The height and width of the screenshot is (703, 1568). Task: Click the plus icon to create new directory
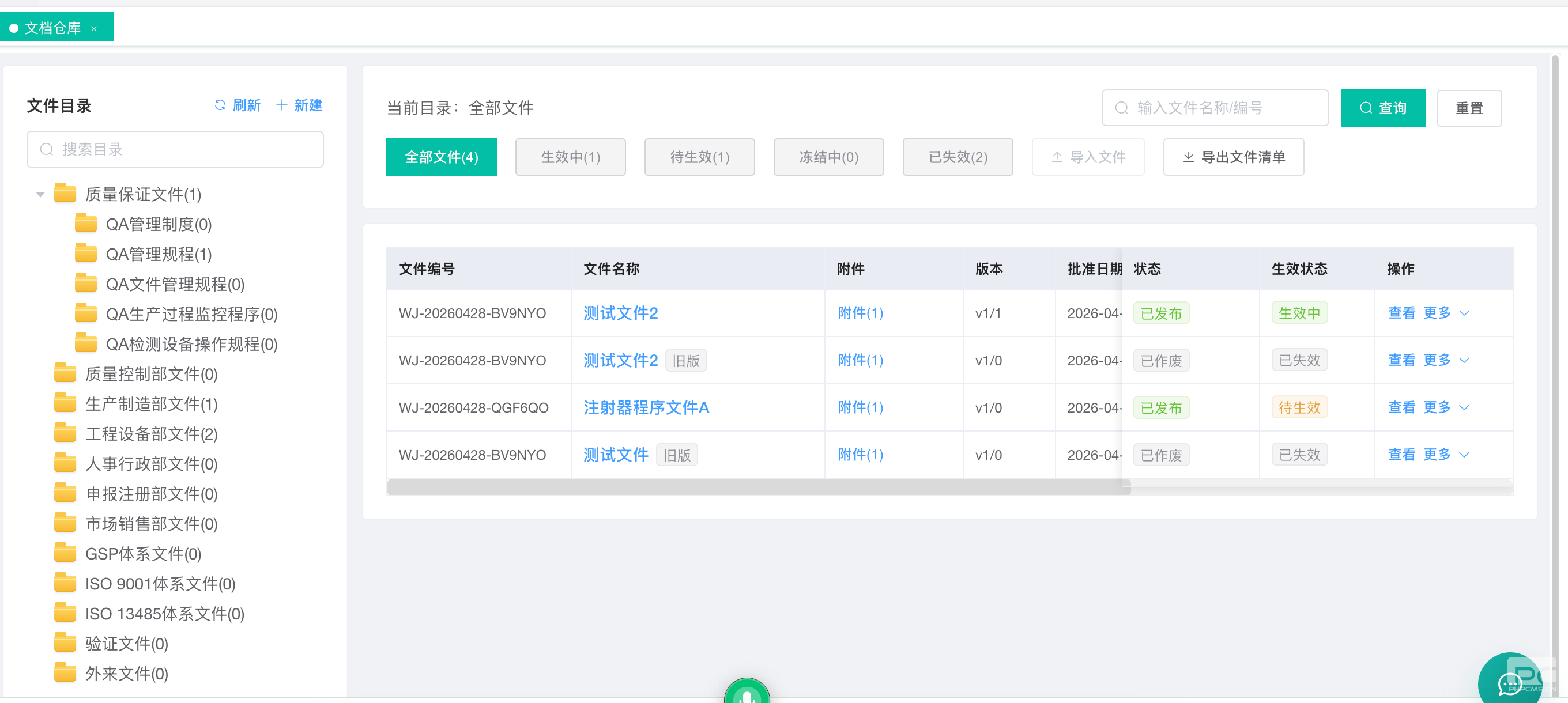[x=281, y=105]
